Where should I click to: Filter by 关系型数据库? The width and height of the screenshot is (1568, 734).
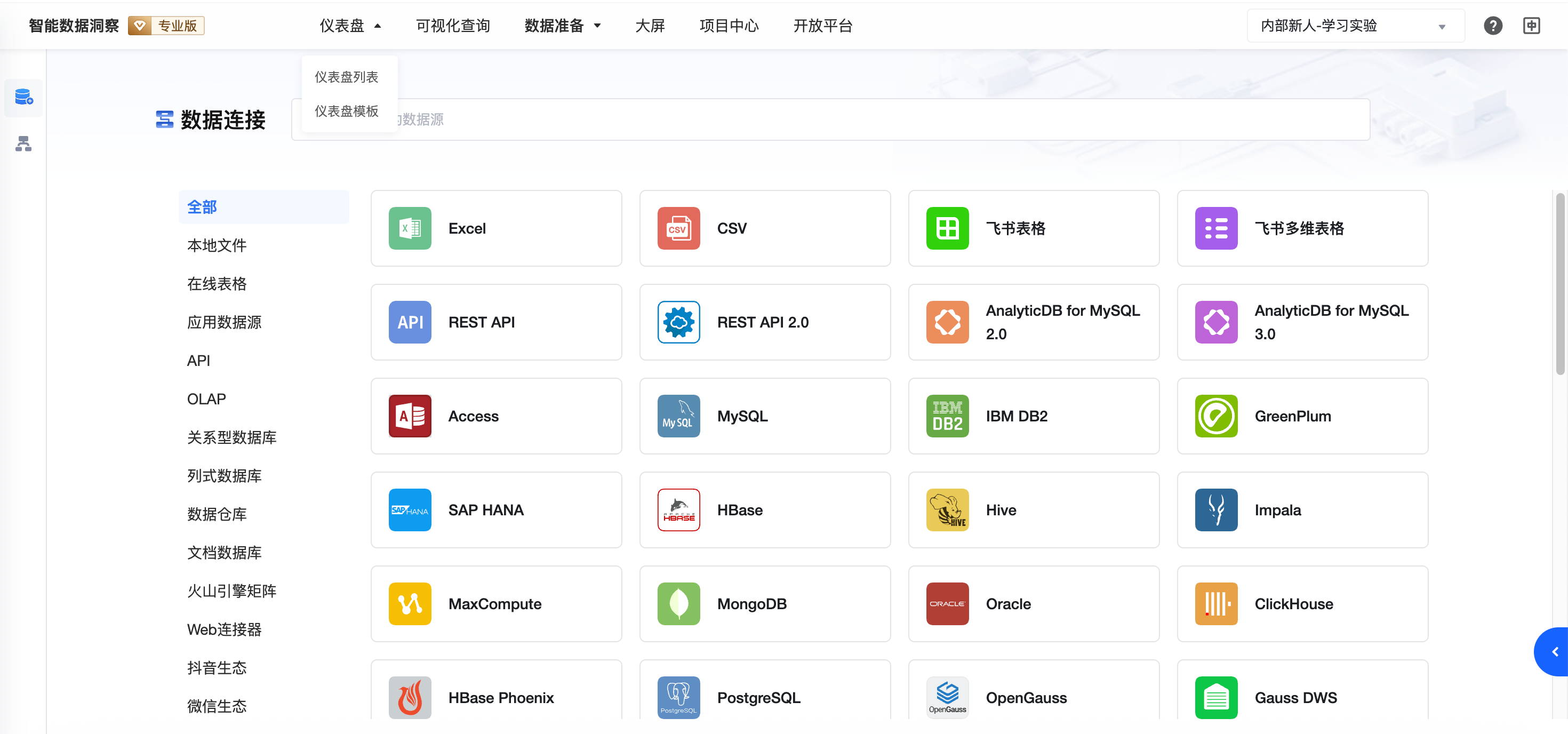231,437
